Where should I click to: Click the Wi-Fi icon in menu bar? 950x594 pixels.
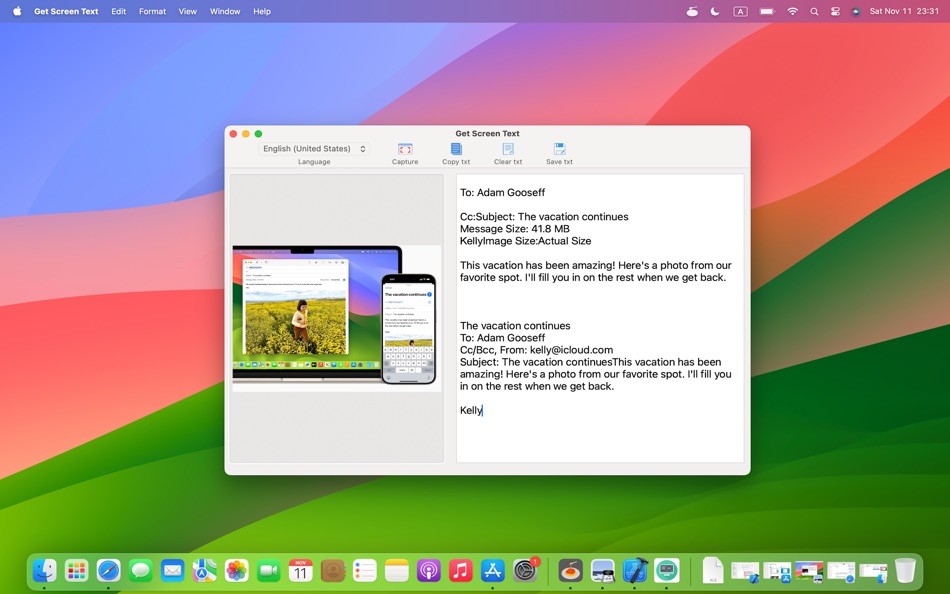792,11
